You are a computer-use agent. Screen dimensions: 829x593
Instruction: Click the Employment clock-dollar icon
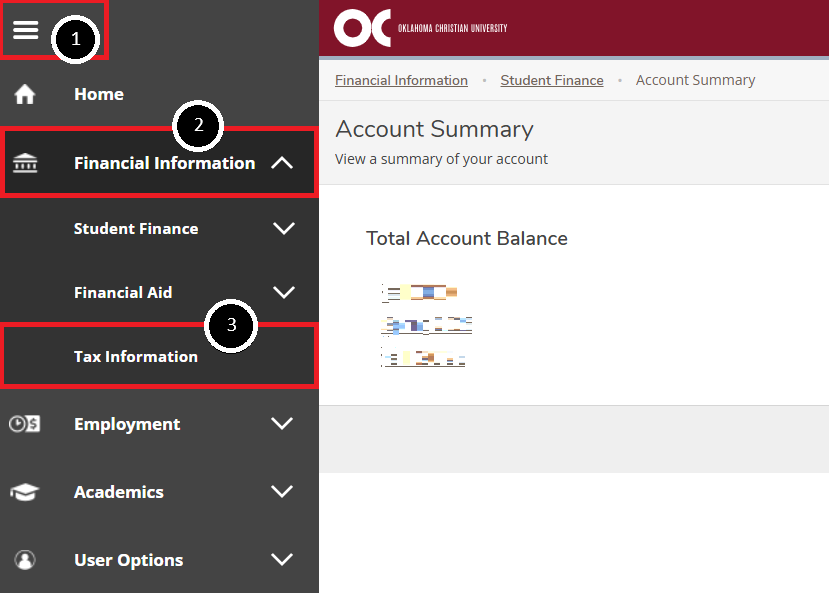pyautogui.click(x=24, y=424)
